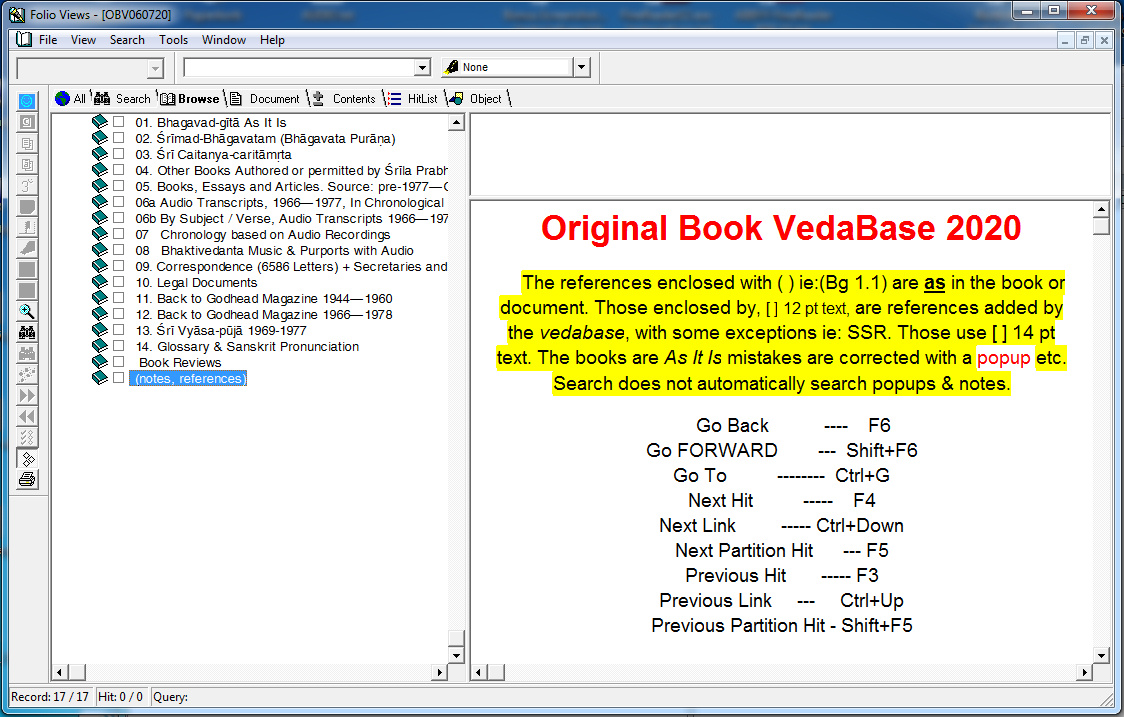Open the Search menu in menu bar
Viewport: 1124px width, 717px height.
click(x=127, y=39)
